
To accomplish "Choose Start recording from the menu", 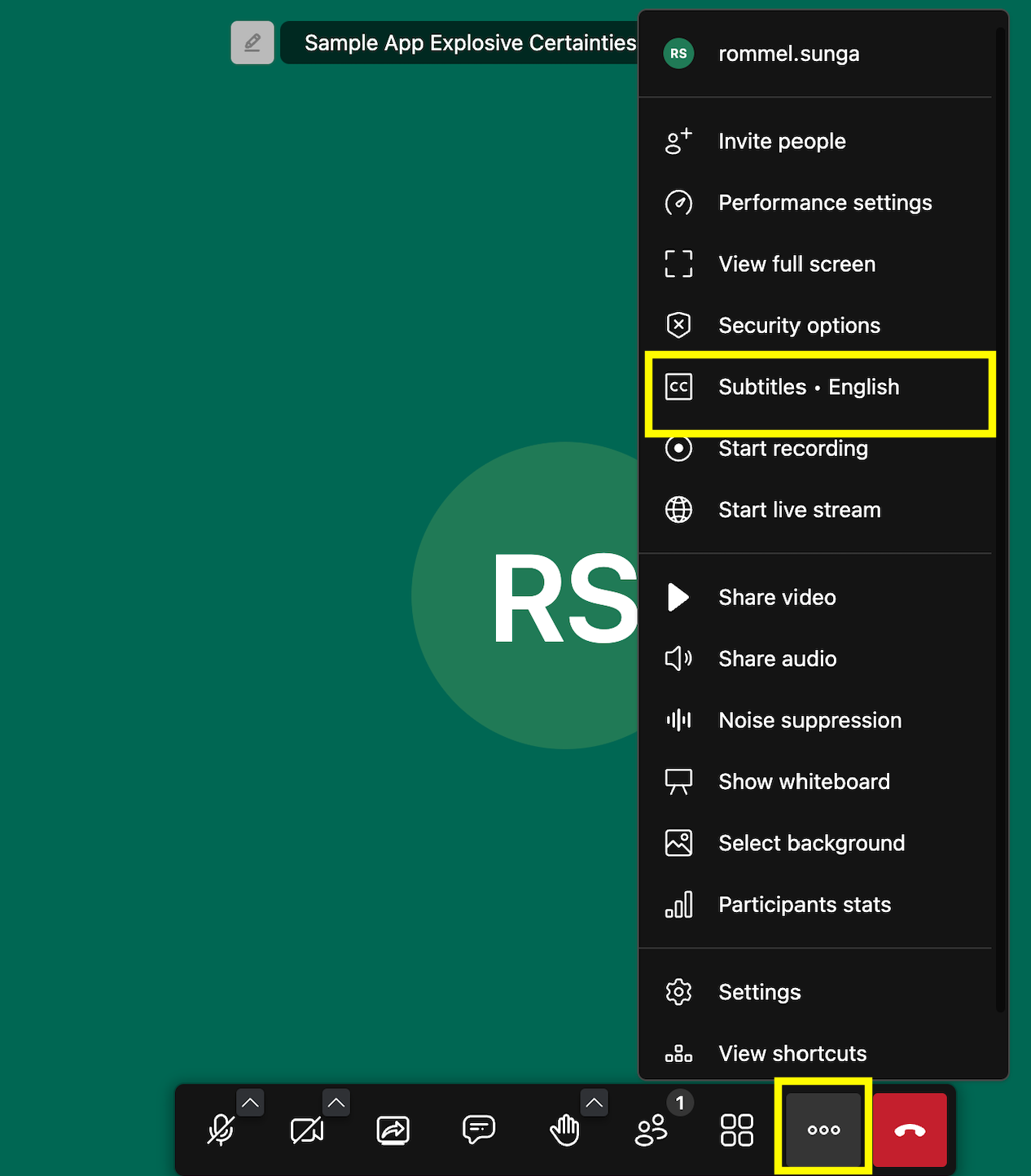I will [x=792, y=449].
